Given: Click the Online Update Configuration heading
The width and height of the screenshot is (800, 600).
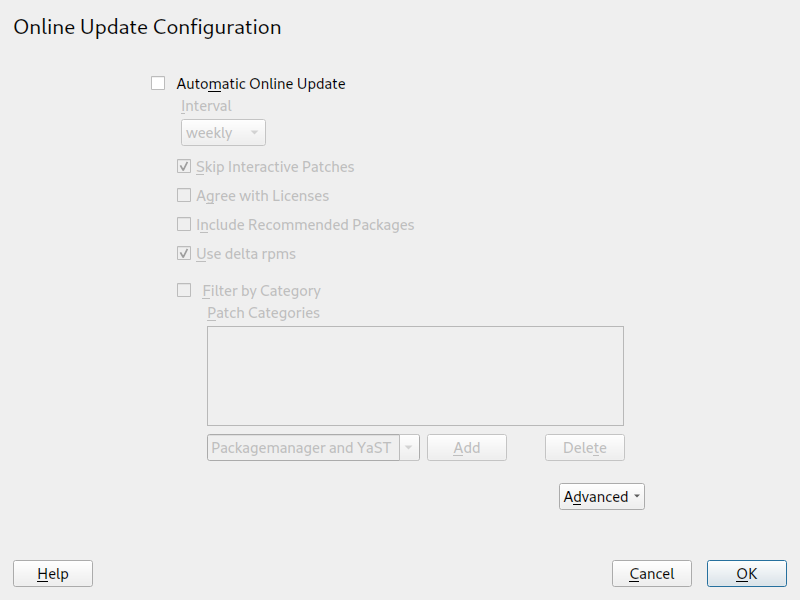Looking at the screenshot, I should click(147, 27).
